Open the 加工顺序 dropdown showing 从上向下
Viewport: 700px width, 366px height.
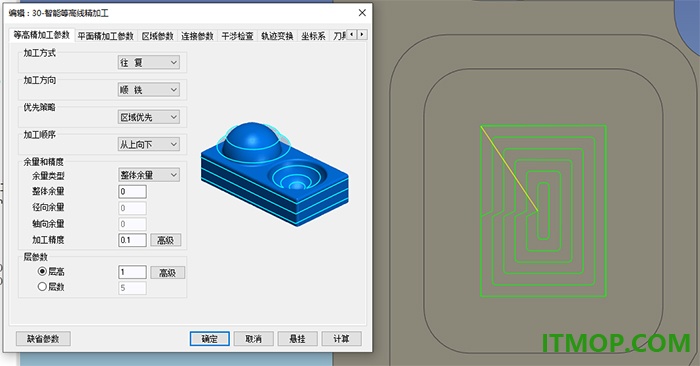click(149, 144)
